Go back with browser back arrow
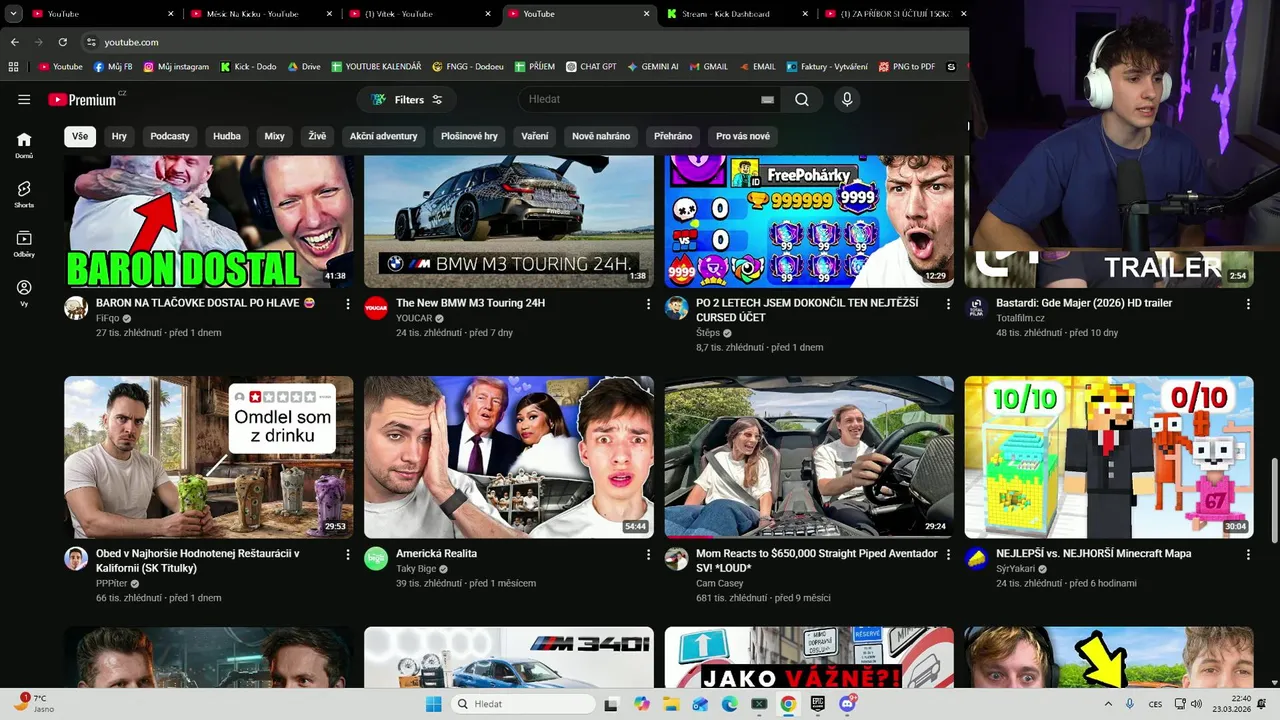 click(14, 42)
